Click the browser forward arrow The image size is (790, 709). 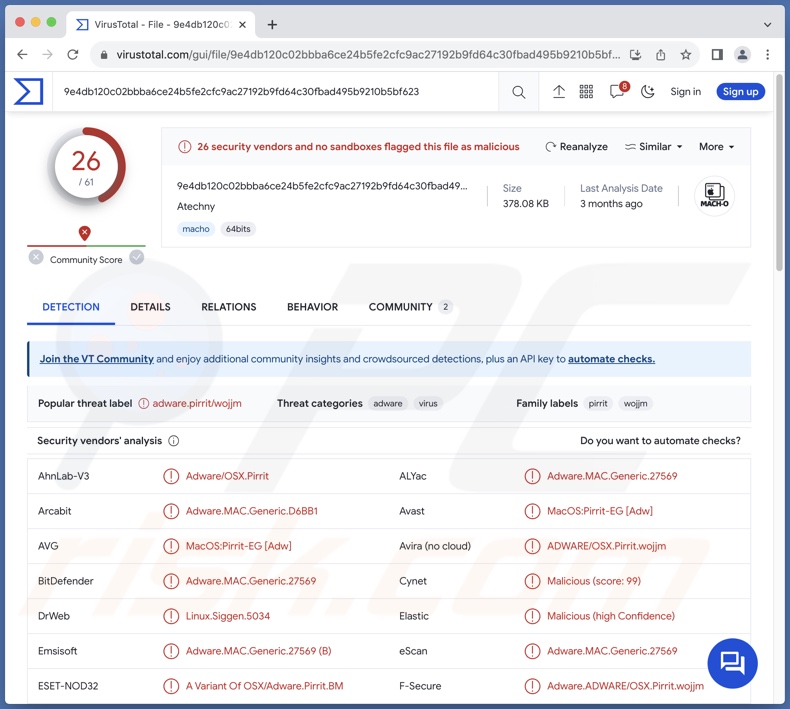click(x=47, y=54)
